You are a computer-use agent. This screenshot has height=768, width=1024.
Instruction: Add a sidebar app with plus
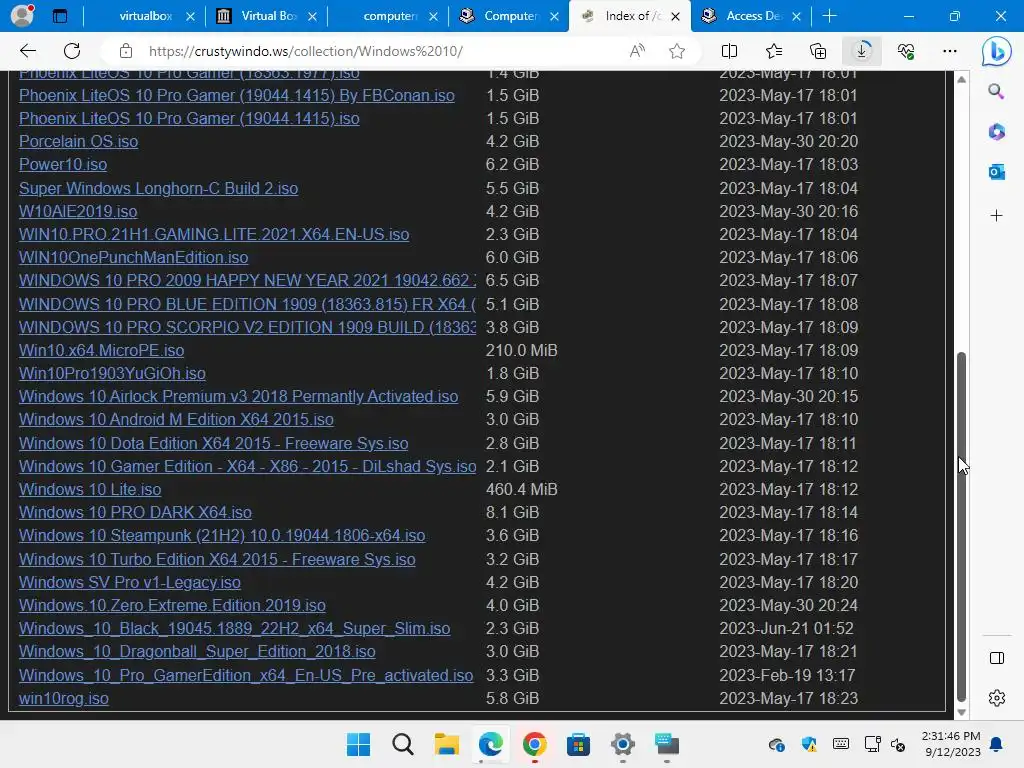997,216
